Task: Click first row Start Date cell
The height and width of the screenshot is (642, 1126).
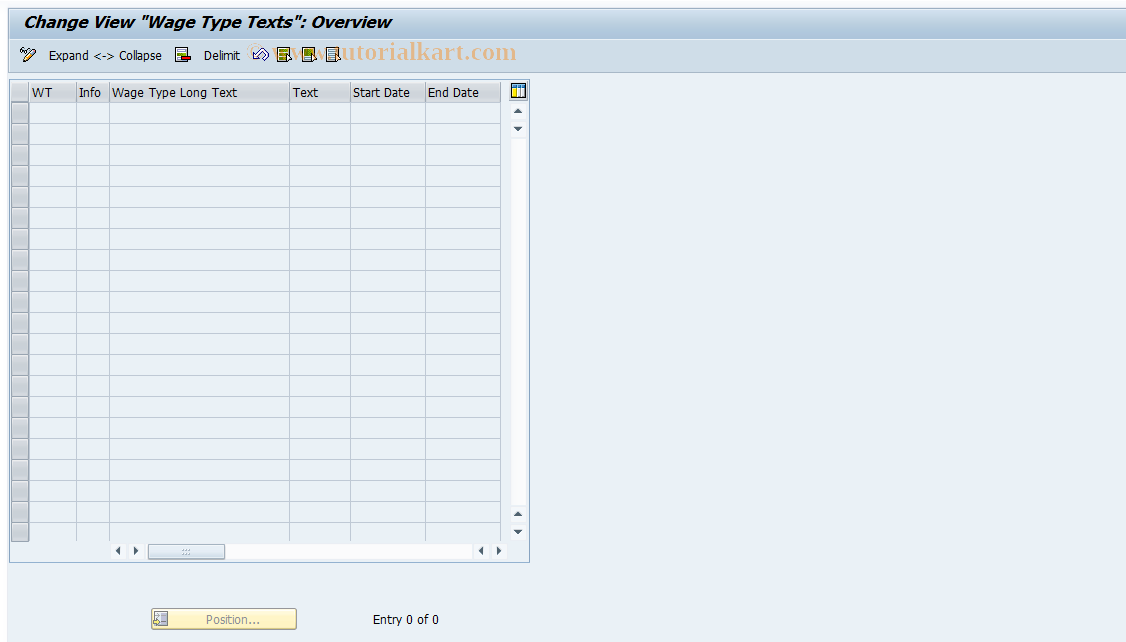Action: tap(388, 113)
